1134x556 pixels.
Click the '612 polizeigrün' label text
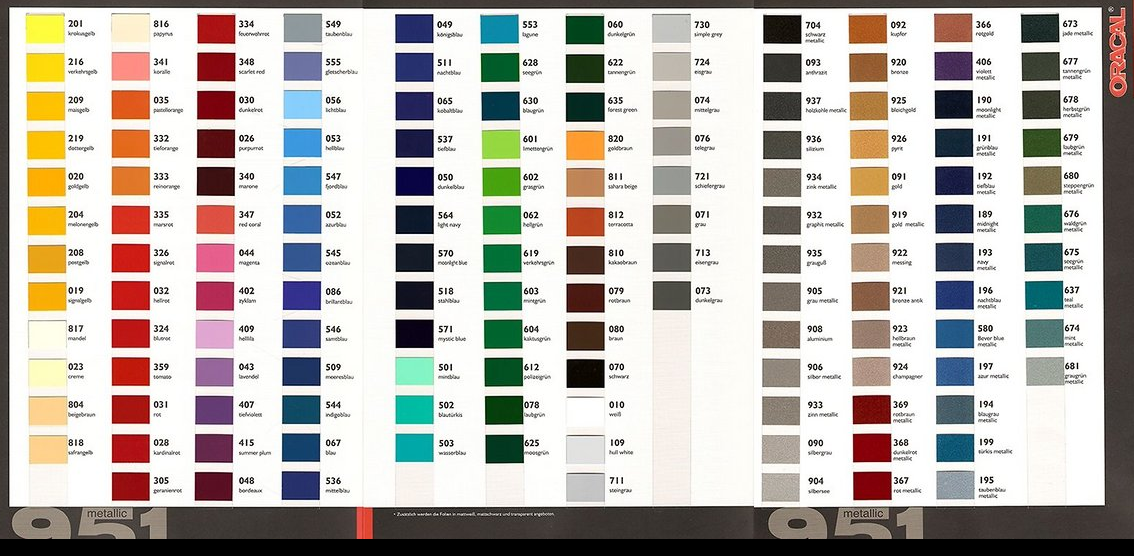click(537, 371)
